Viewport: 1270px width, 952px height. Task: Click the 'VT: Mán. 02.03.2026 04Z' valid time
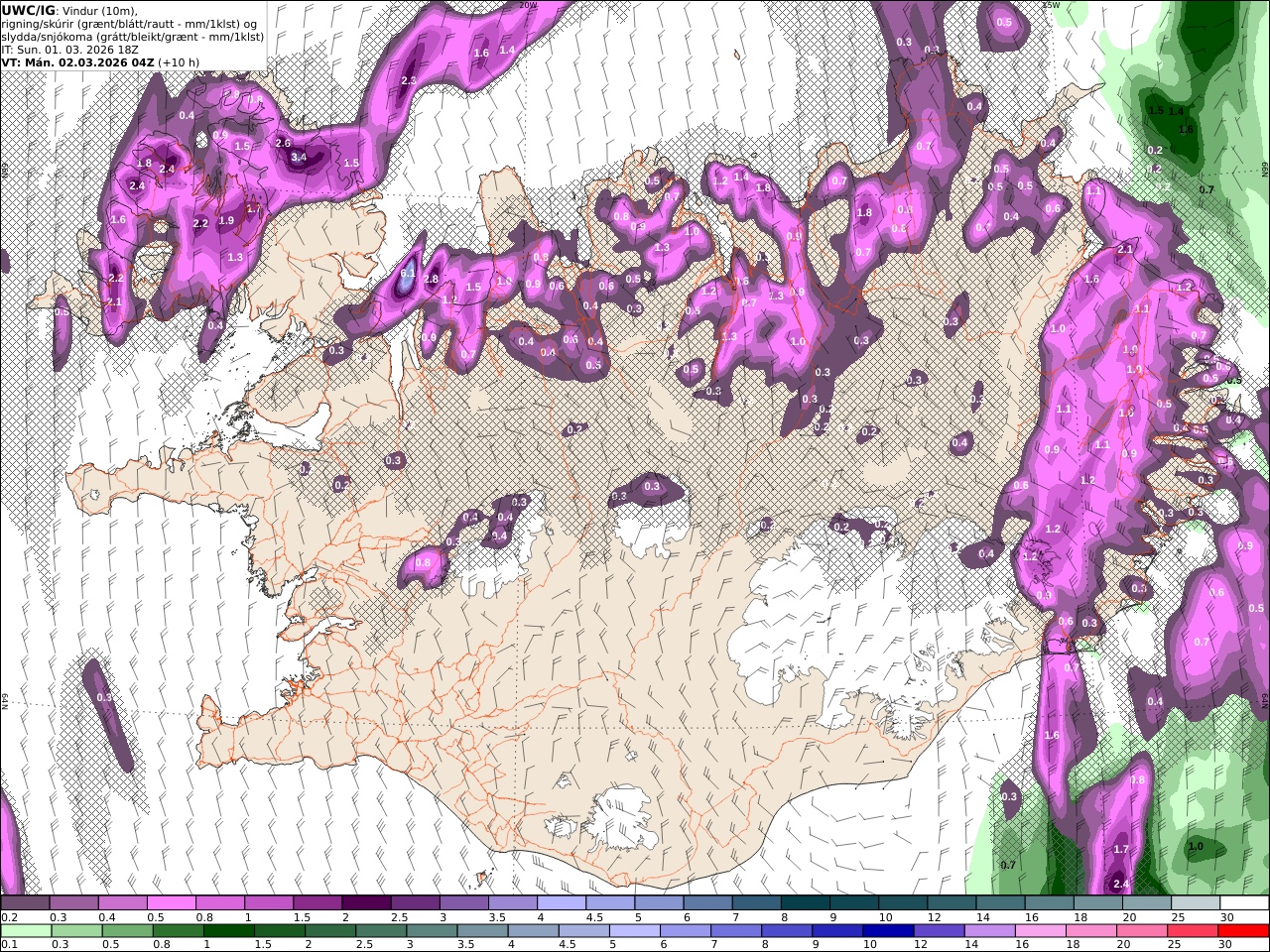click(76, 61)
